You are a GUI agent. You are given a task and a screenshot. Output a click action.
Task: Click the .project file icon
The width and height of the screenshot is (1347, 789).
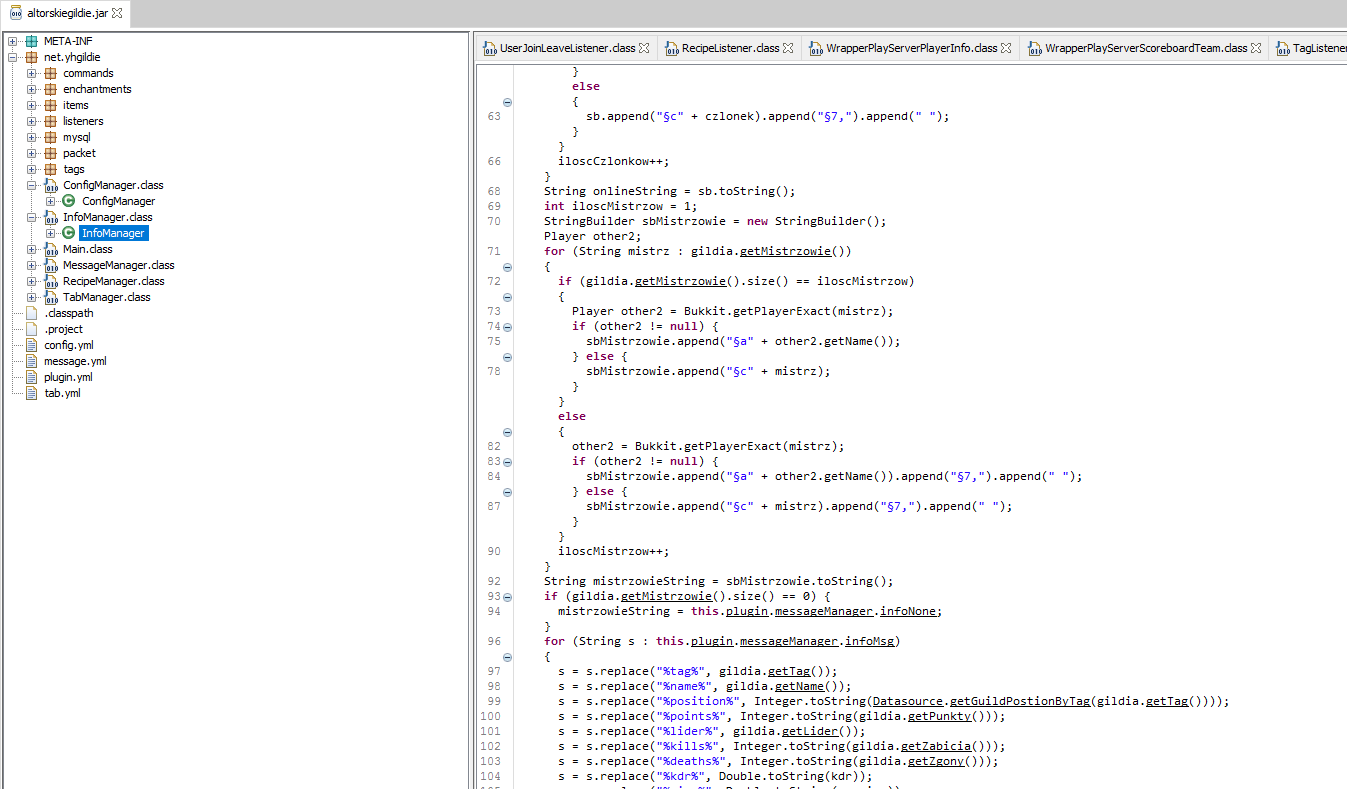tap(31, 329)
